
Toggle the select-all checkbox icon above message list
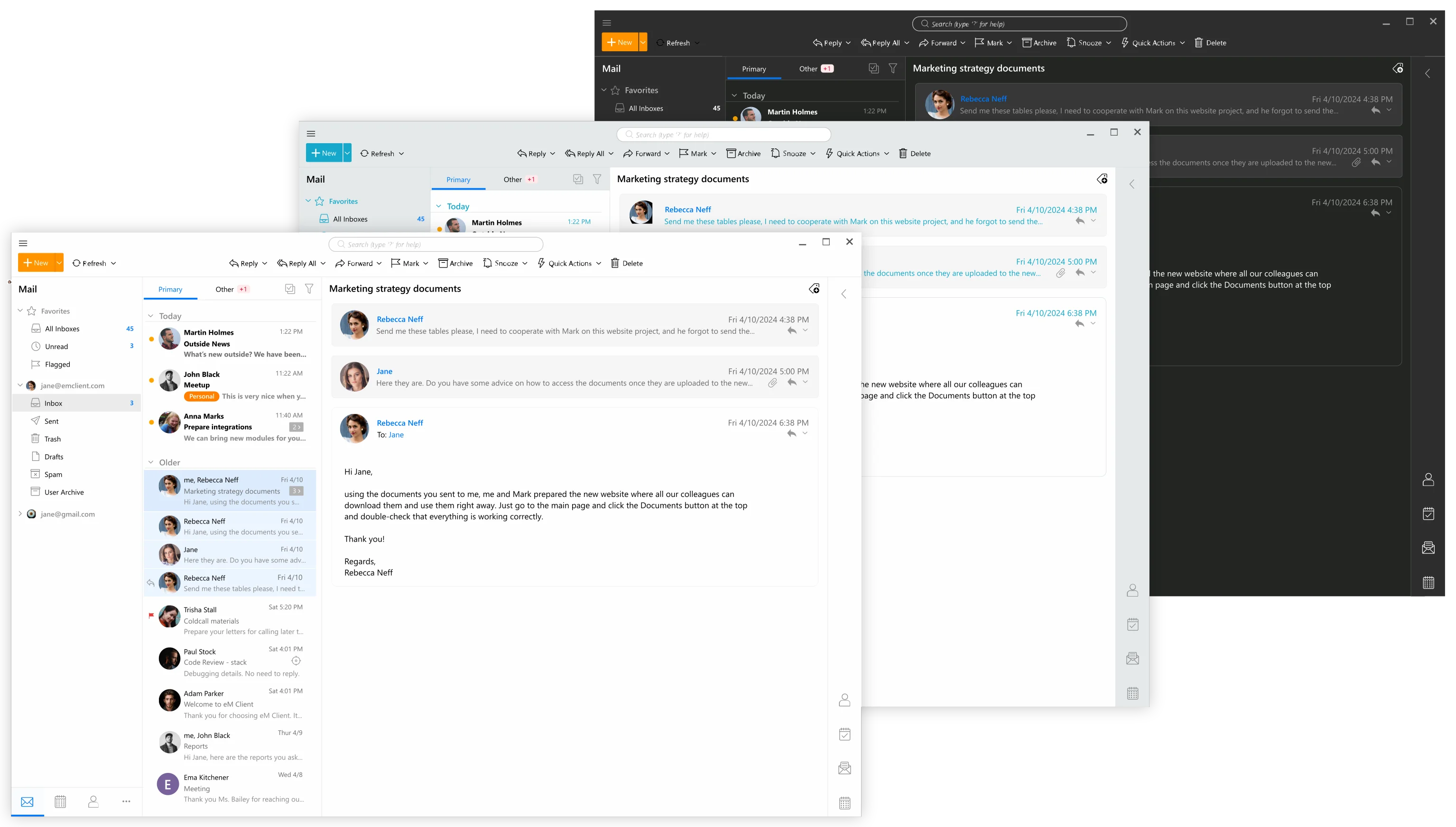(290, 288)
